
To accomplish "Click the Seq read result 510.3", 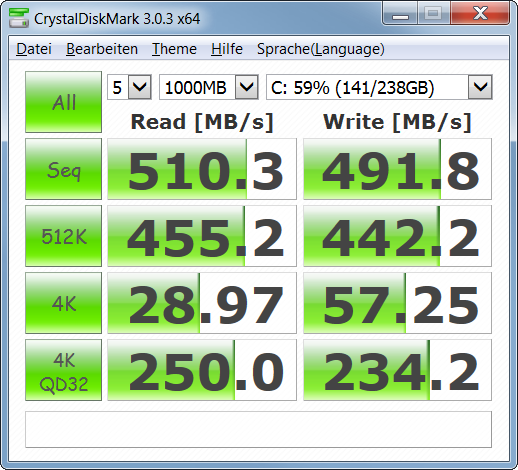I will pyautogui.click(x=202, y=169).
